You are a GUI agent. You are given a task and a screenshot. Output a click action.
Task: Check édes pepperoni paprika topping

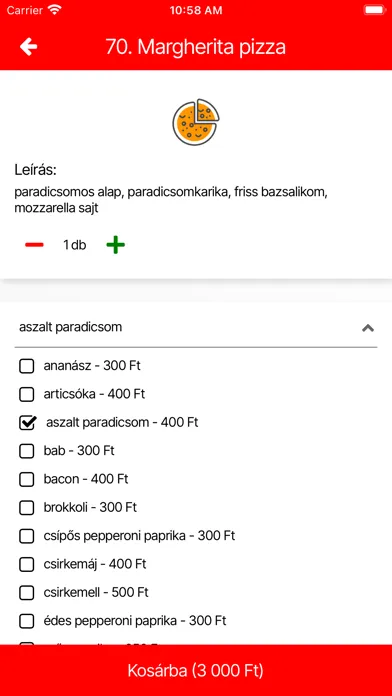click(27, 621)
